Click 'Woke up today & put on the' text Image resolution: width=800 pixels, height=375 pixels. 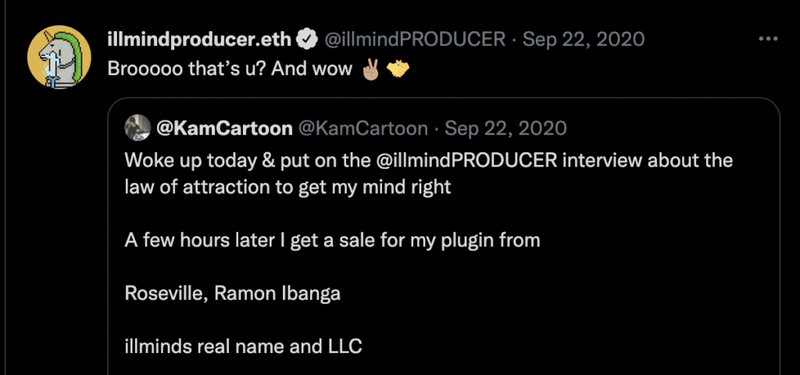coord(247,161)
